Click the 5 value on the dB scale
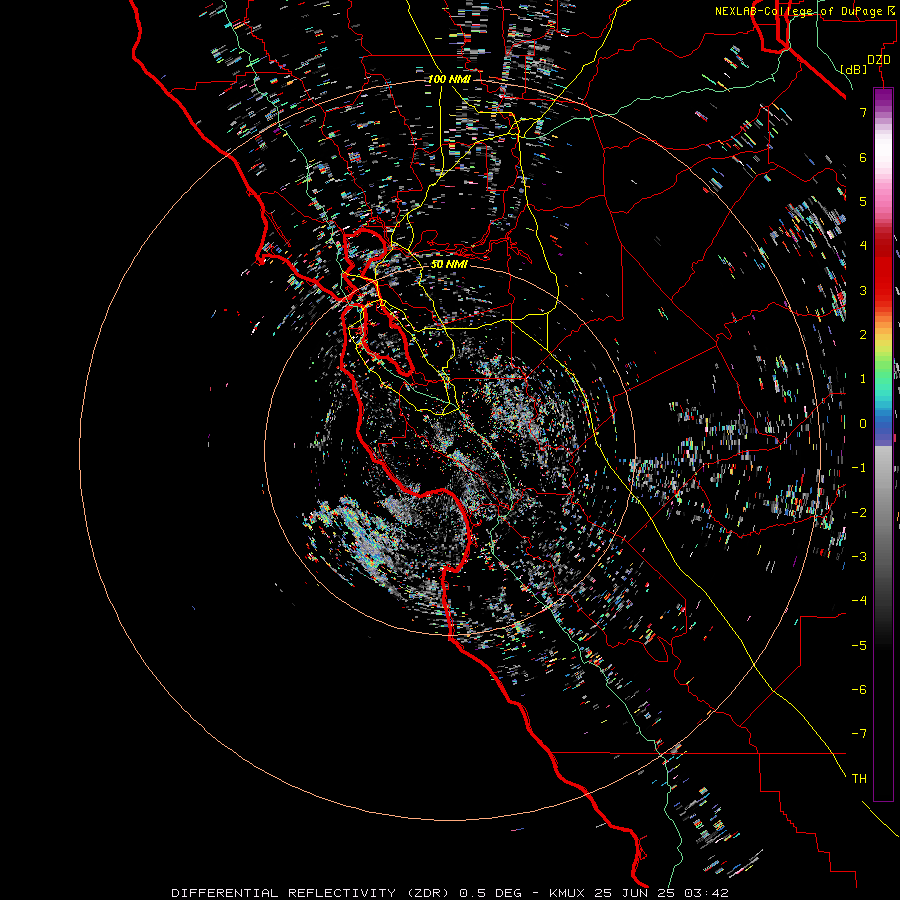 863,201
